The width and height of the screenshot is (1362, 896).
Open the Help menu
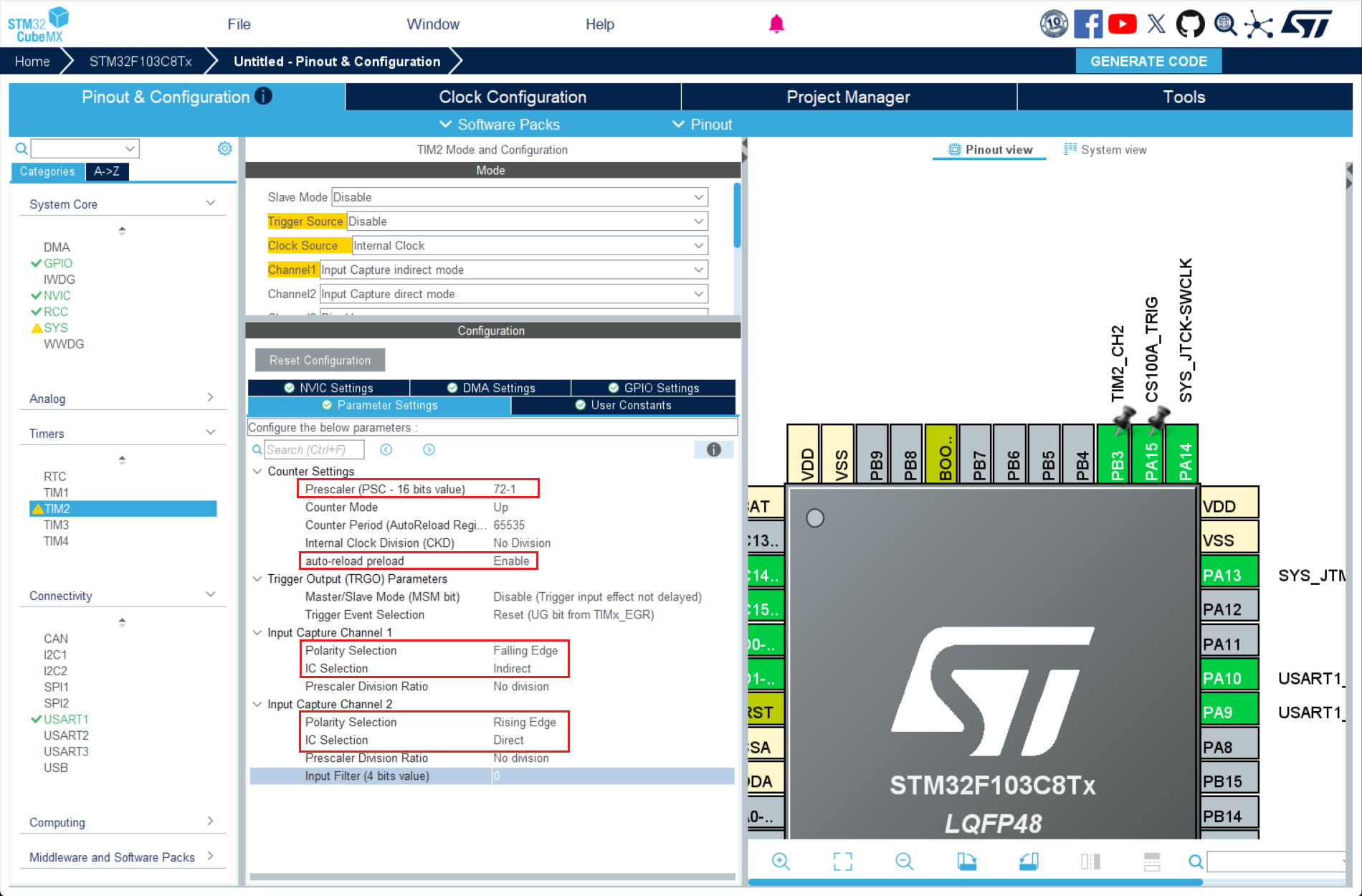(599, 24)
